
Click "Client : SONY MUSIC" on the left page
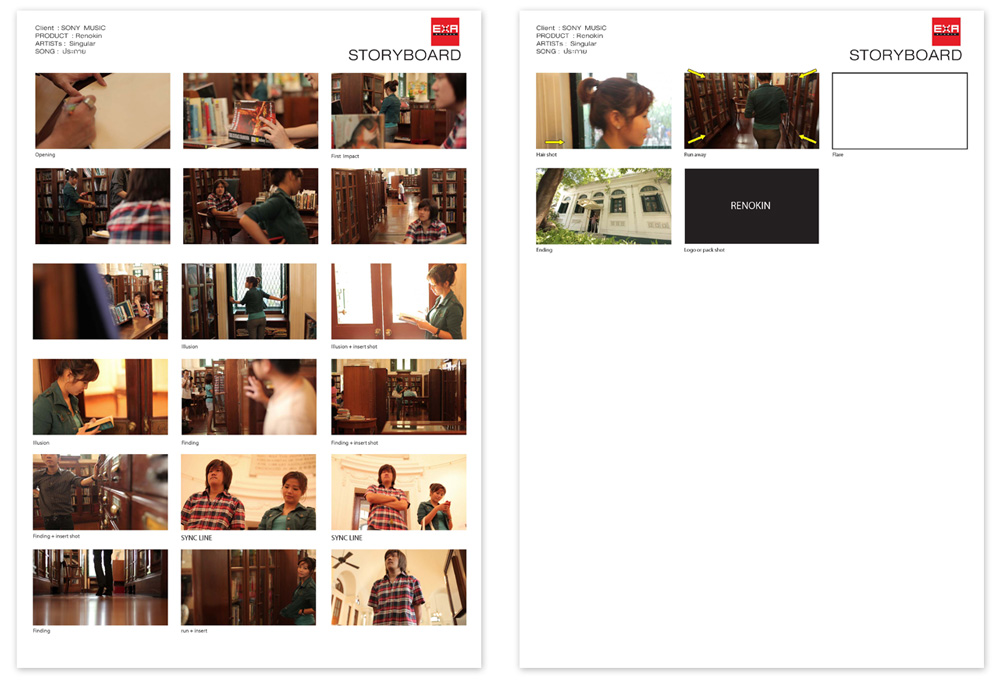click(x=70, y=28)
